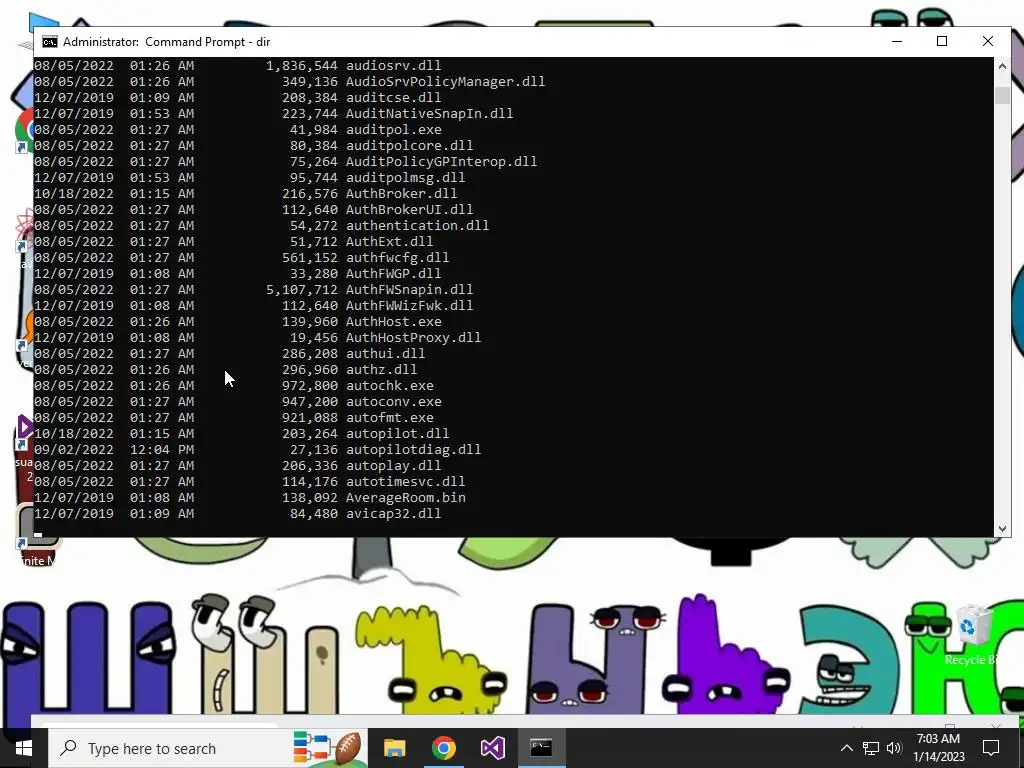This screenshot has height=768, width=1024.
Task: Open volume control tray icon
Action: coord(894,748)
